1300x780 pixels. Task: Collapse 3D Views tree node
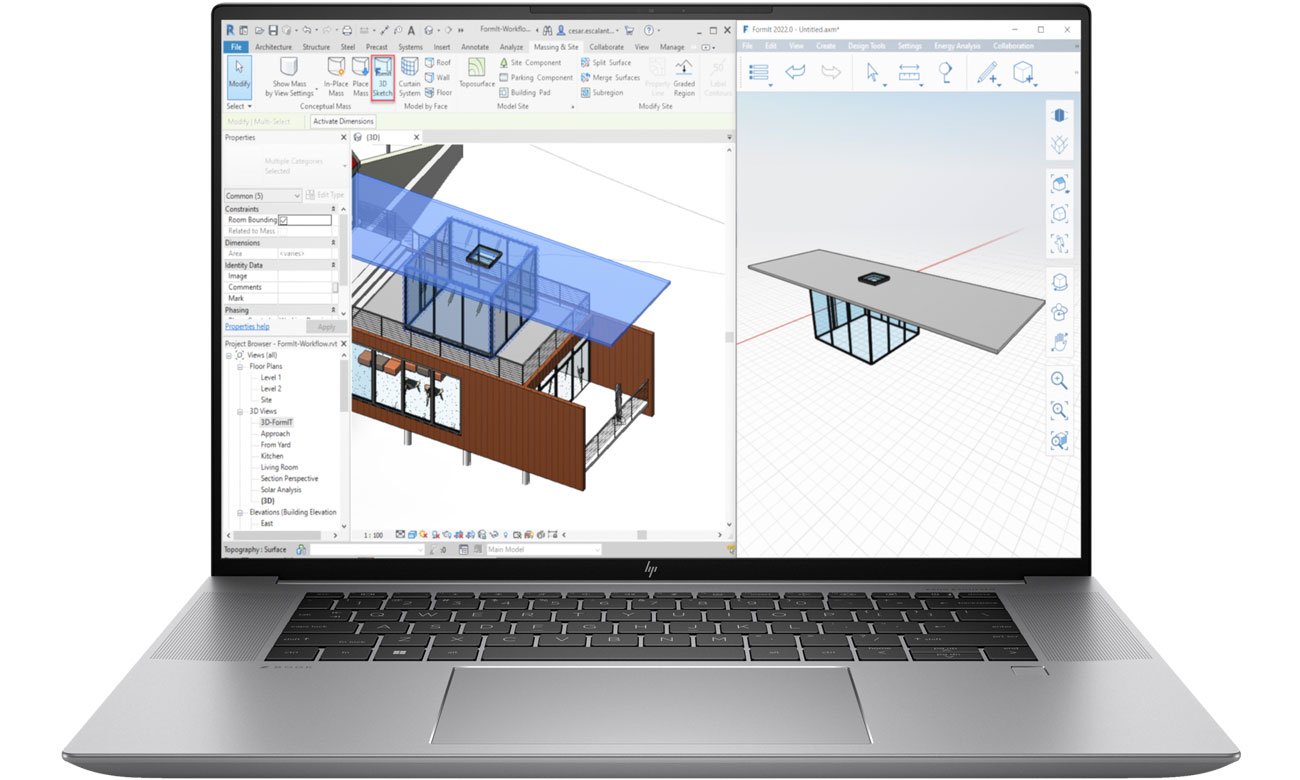(240, 412)
